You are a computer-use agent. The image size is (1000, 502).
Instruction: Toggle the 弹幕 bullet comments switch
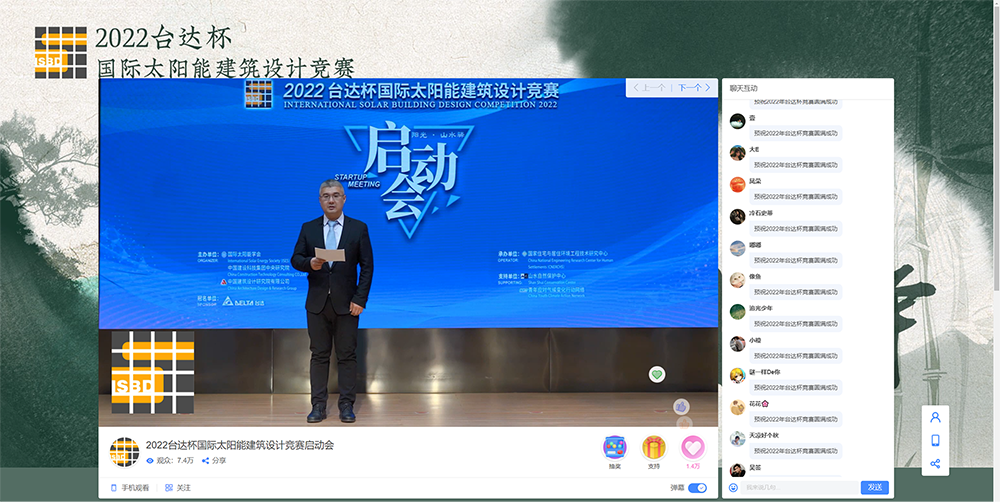(698, 488)
